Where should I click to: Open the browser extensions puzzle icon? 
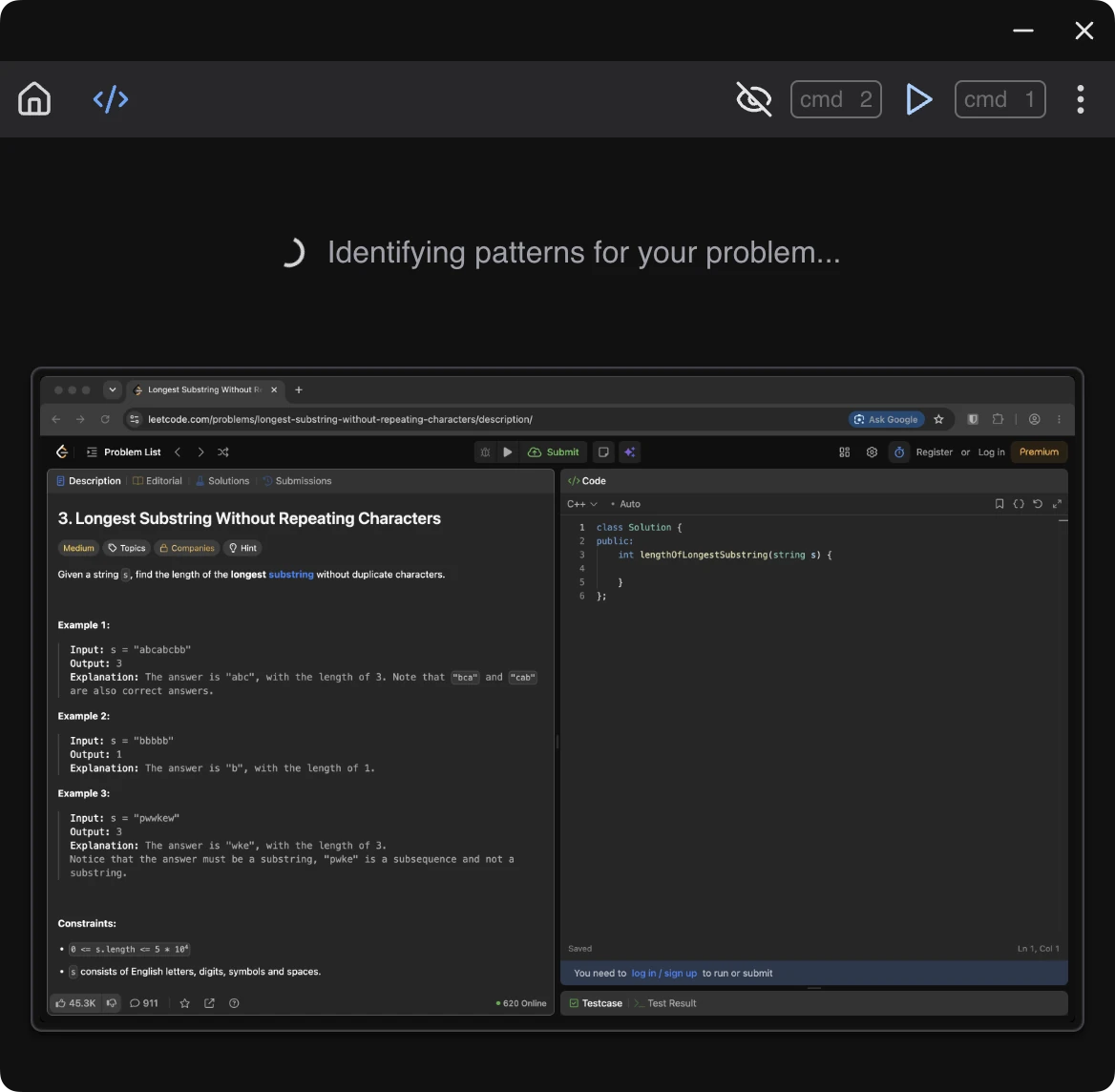(998, 419)
